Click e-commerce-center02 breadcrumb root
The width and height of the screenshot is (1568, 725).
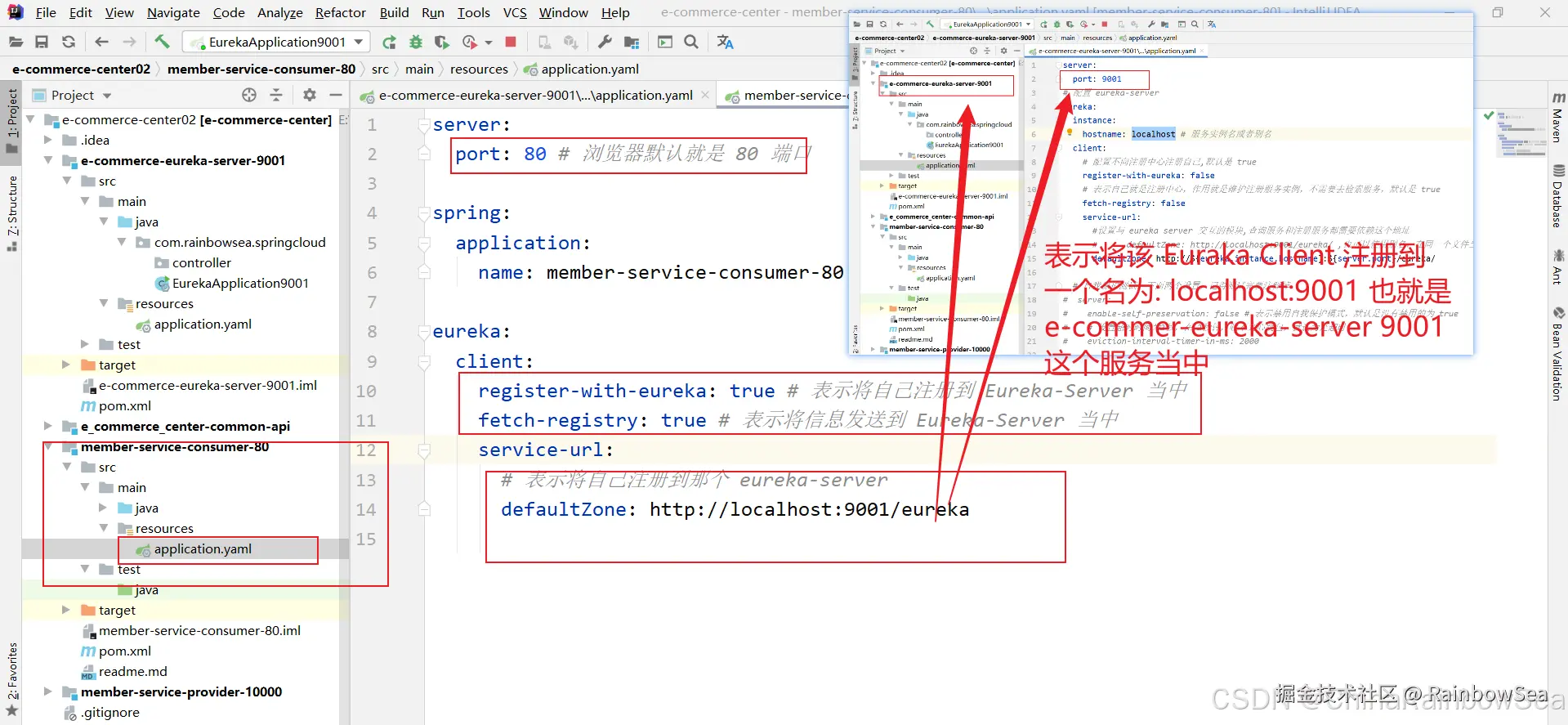pos(82,69)
